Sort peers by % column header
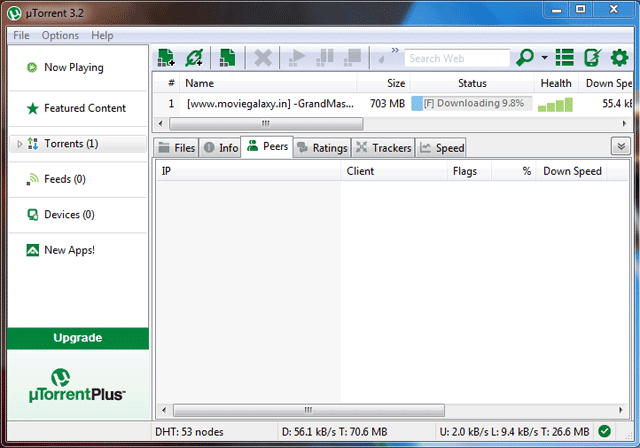The image size is (640, 448). [514, 171]
